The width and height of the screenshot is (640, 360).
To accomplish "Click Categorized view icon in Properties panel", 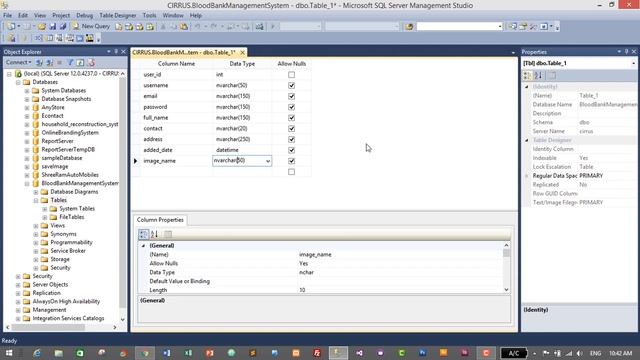I will [x=527, y=76].
